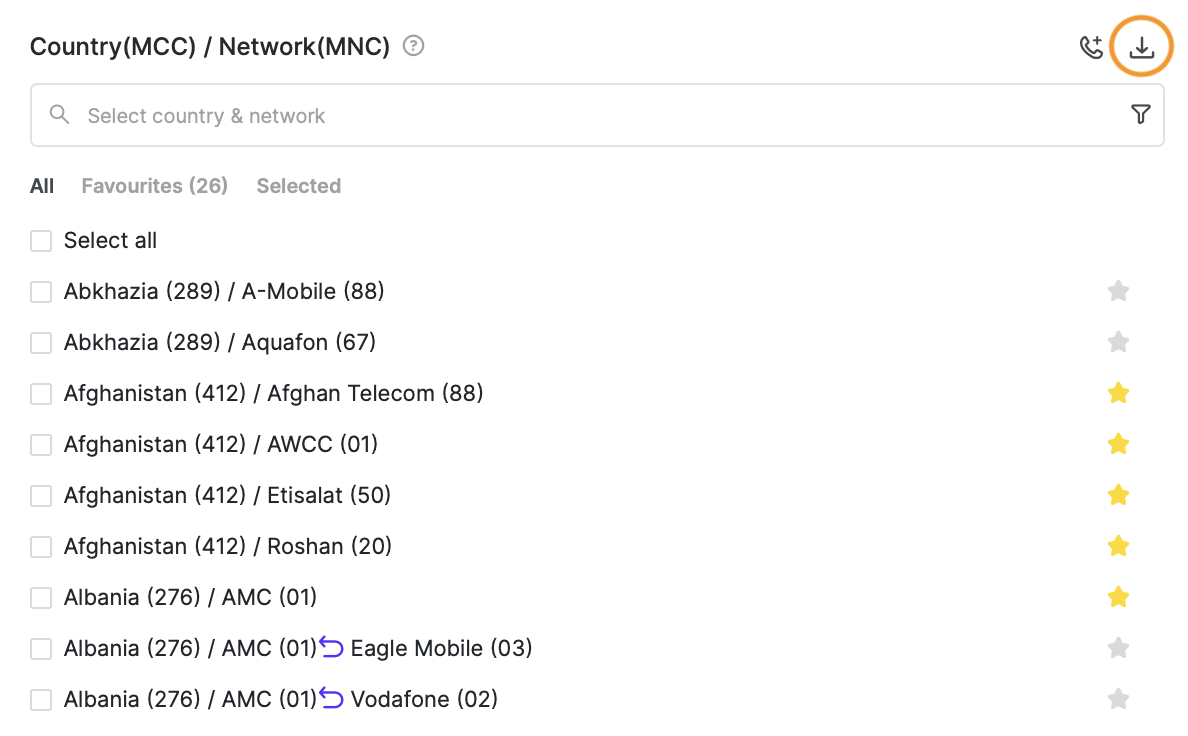The height and width of the screenshot is (736, 1188).
Task: Favourite Abkhazia A-Mobile with its star
Action: click(x=1118, y=291)
